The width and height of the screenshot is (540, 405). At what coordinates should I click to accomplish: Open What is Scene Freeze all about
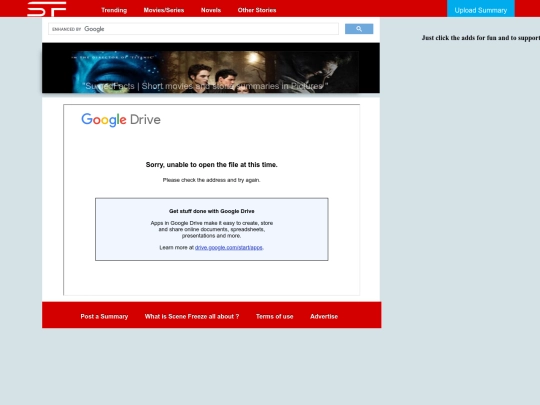click(x=192, y=316)
